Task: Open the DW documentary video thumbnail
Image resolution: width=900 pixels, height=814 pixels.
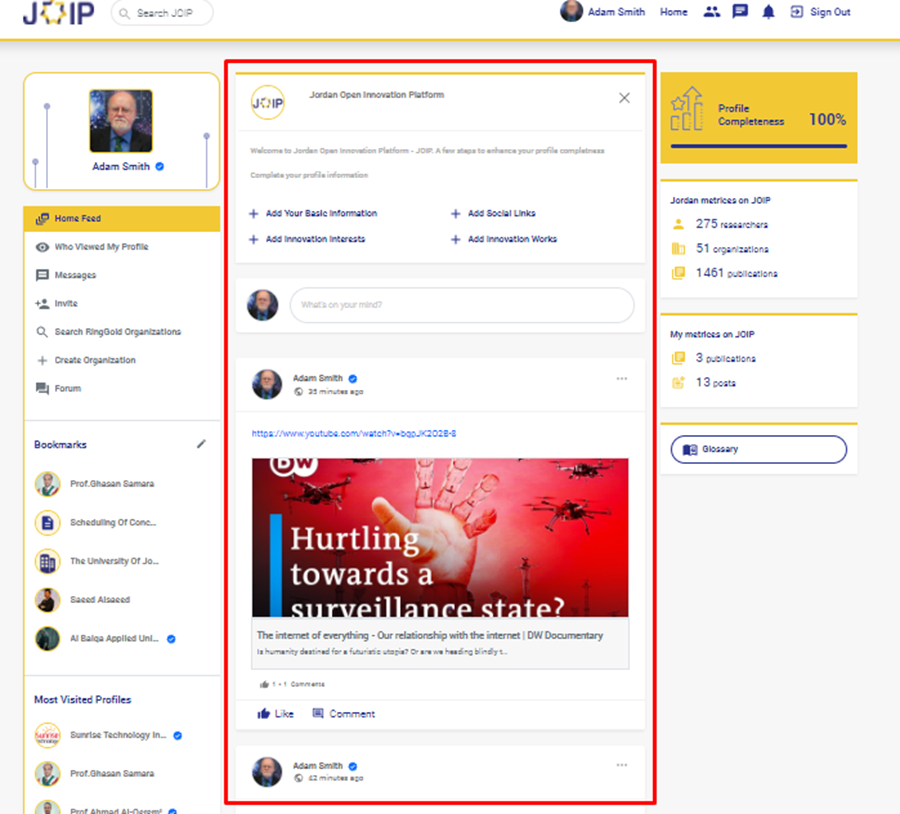Action: pyautogui.click(x=440, y=537)
